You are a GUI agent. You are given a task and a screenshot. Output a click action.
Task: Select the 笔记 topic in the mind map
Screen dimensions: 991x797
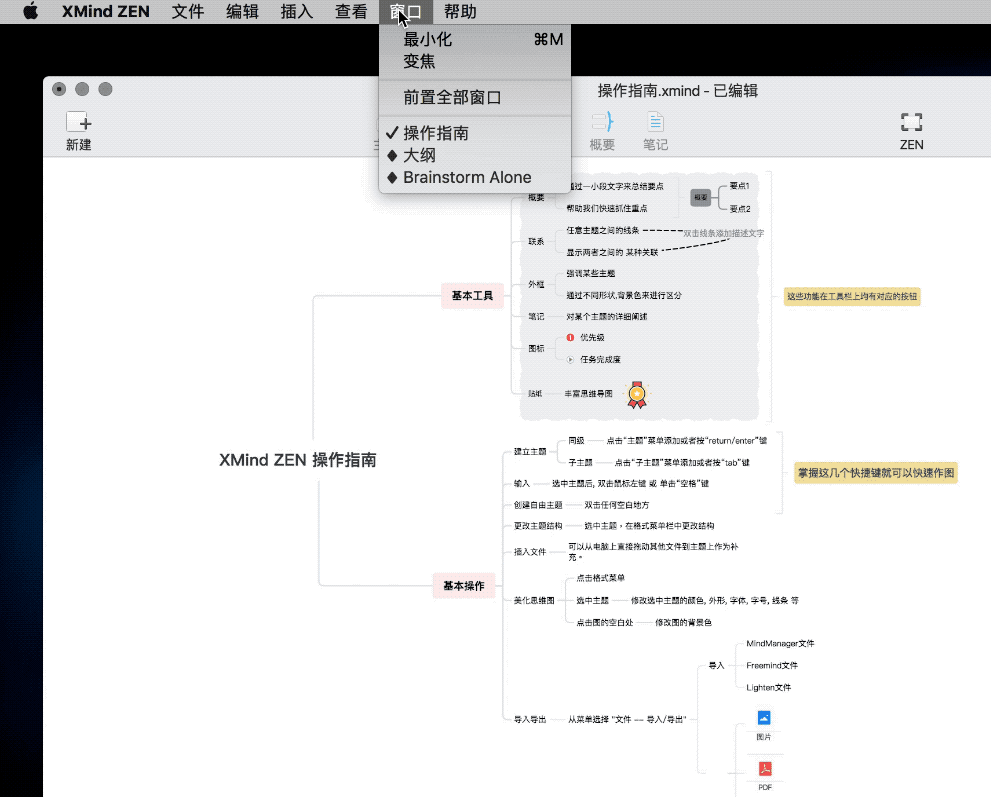[x=536, y=317]
